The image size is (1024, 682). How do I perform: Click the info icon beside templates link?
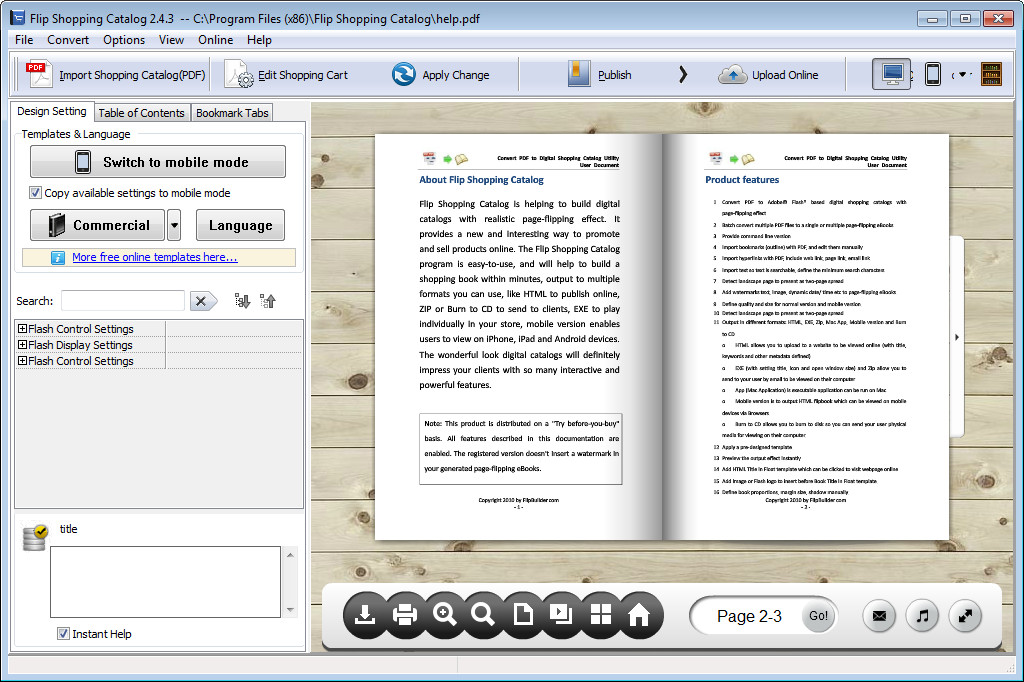[x=57, y=257]
